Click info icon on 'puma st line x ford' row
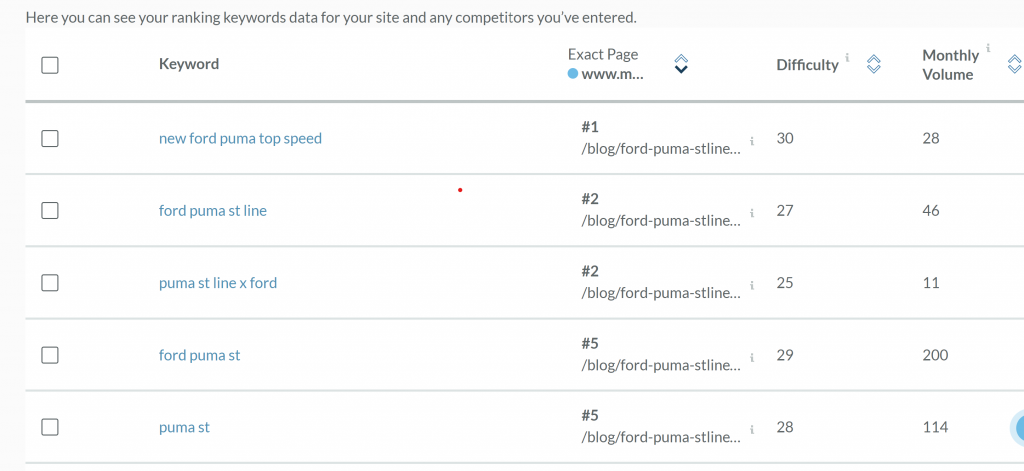The width and height of the screenshot is (1024, 471). (752, 285)
